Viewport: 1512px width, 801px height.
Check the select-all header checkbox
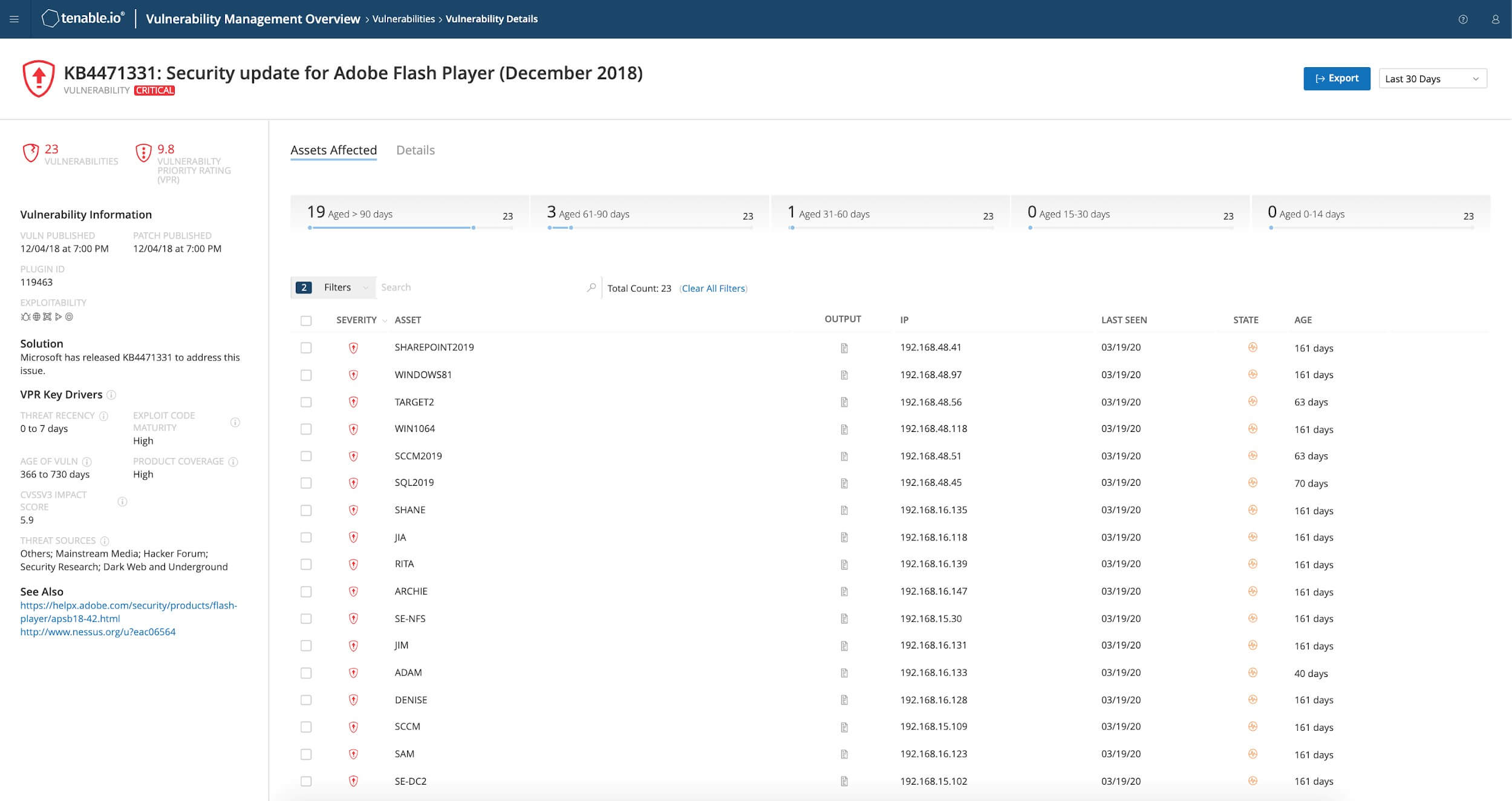point(306,321)
